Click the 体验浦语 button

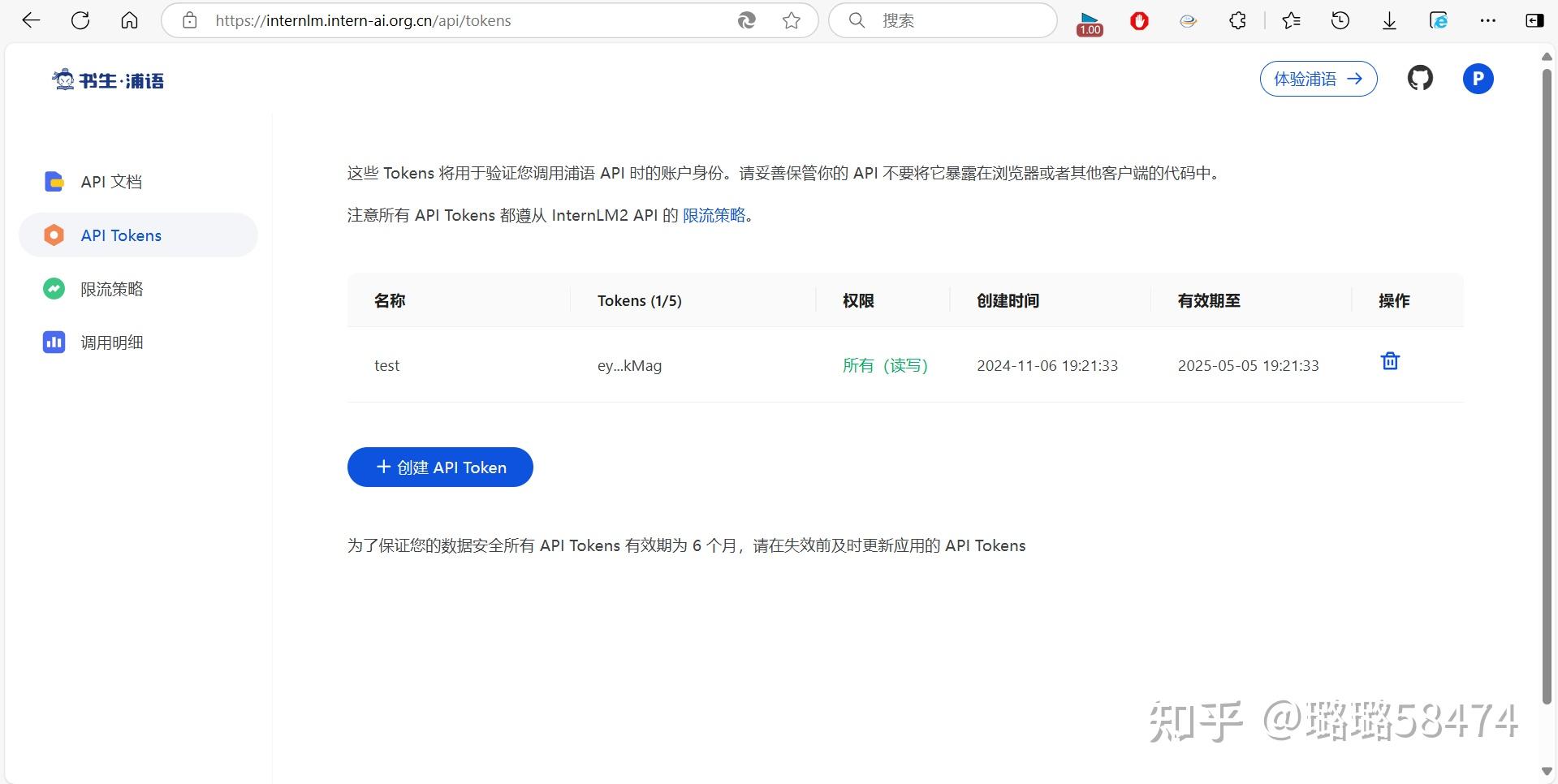1318,79
